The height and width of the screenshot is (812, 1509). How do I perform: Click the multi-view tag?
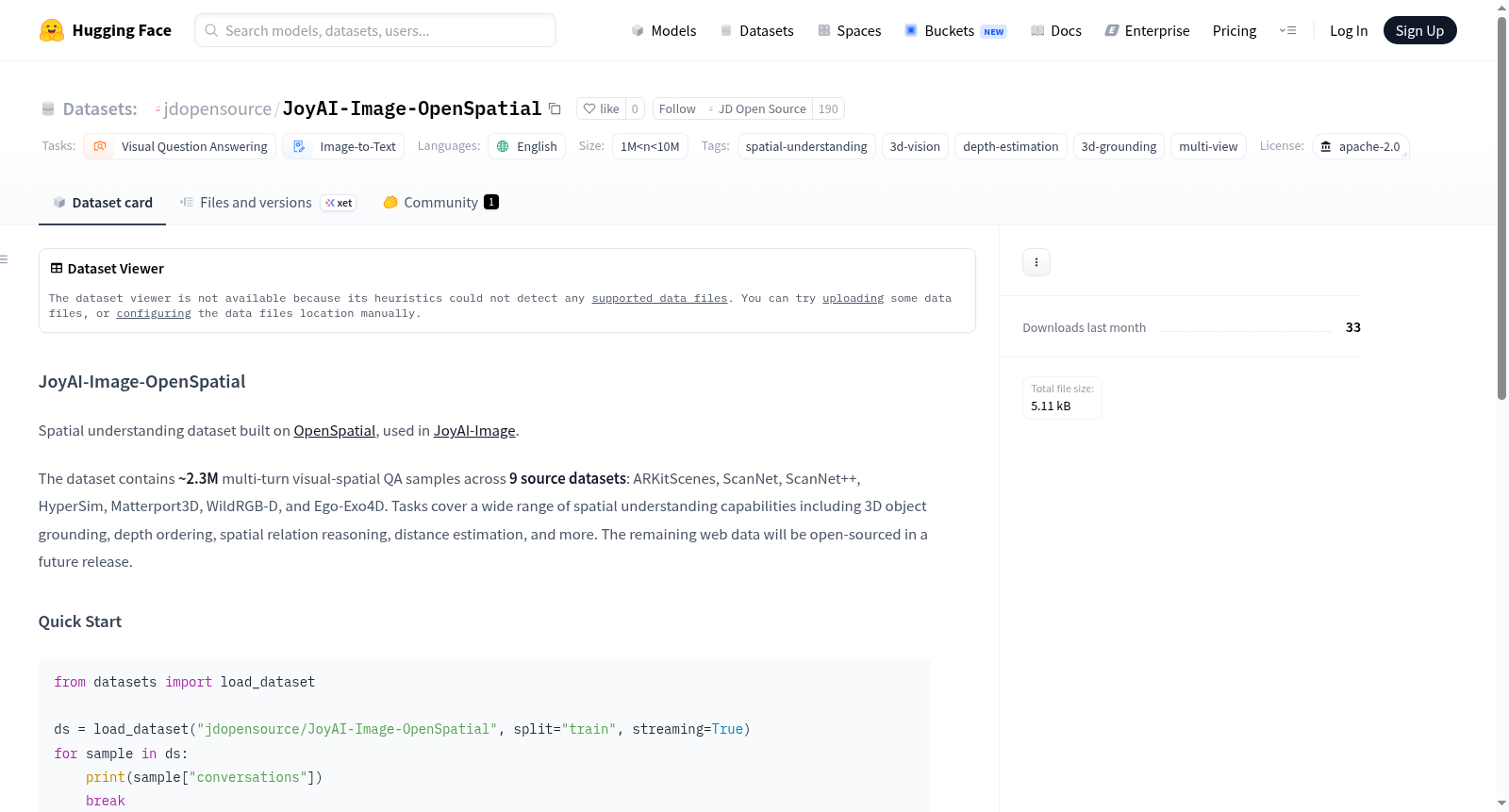coord(1208,146)
